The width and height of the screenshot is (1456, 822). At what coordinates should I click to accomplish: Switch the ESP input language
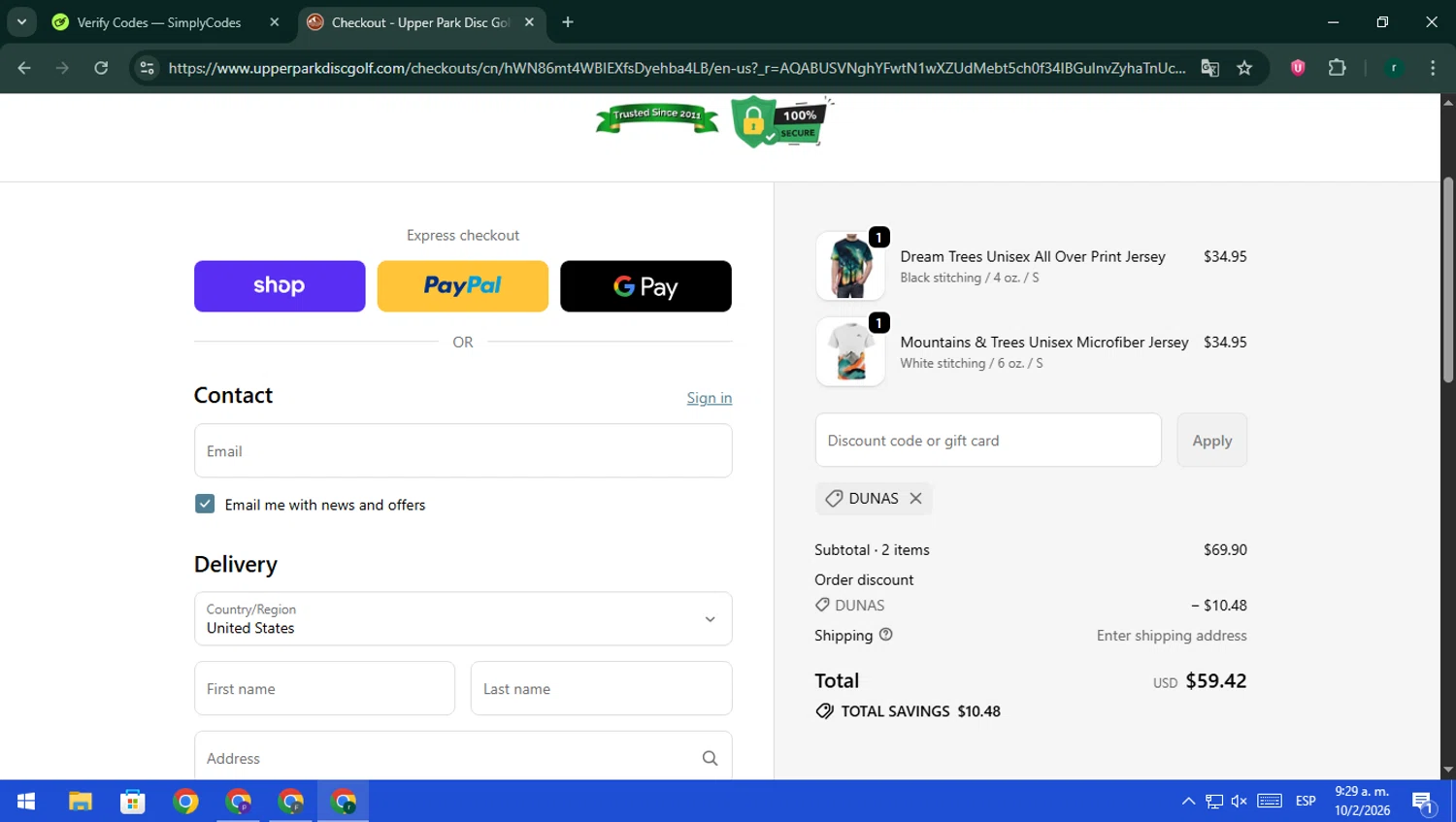coord(1306,801)
